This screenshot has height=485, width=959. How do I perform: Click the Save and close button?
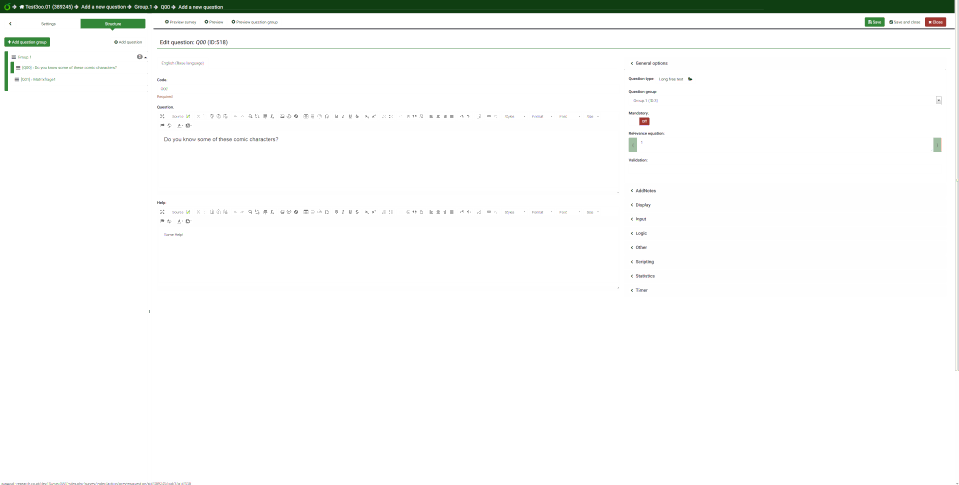click(x=904, y=21)
